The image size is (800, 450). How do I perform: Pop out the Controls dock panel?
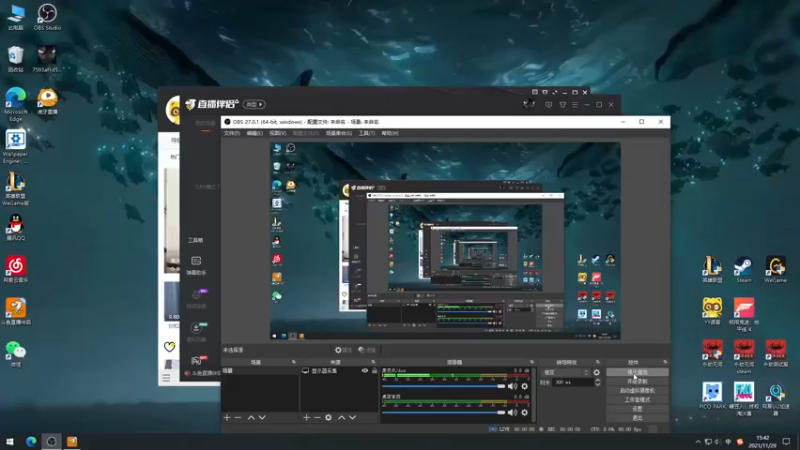pyautogui.click(x=665, y=362)
